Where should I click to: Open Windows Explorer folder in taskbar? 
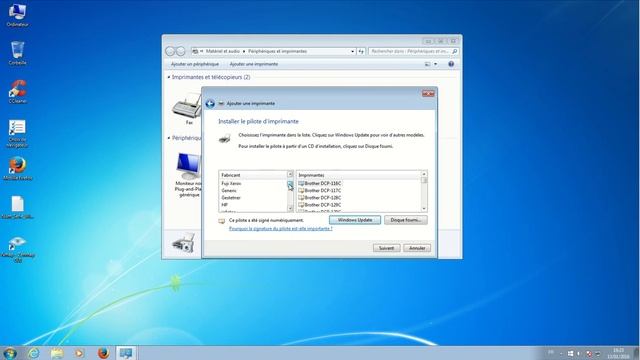click(57, 353)
